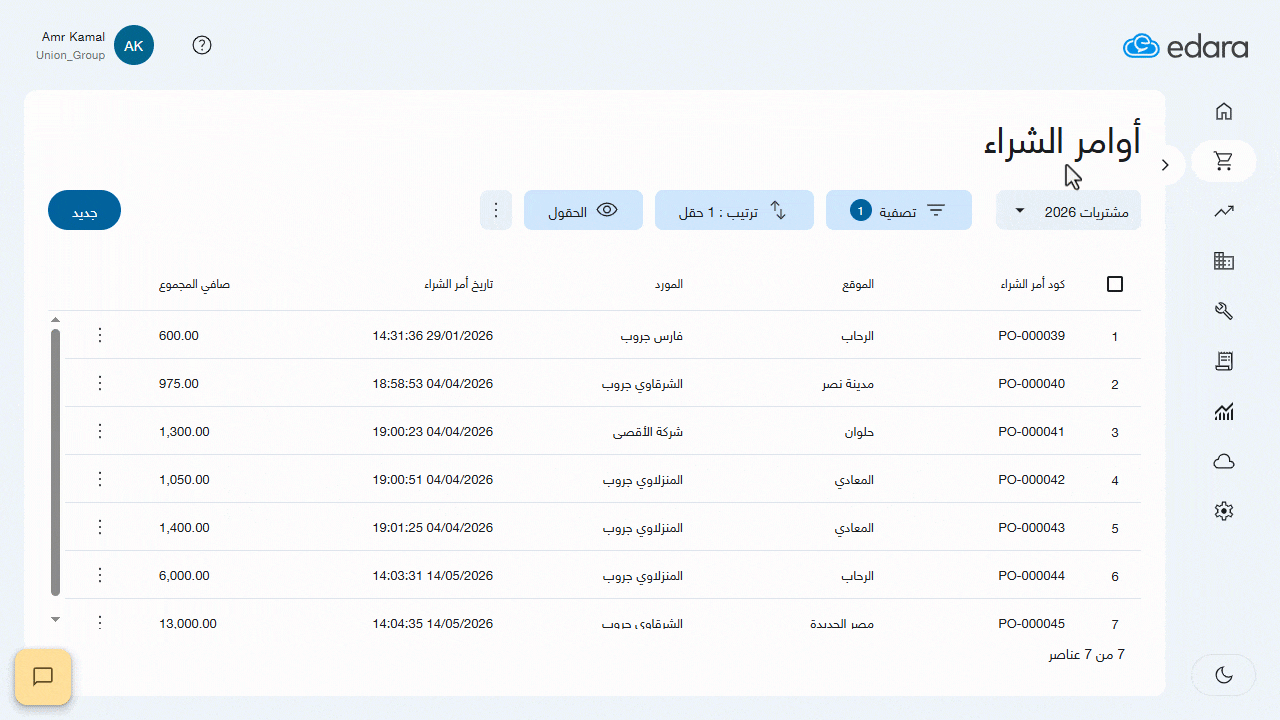Click the scrollbar up arrow
This screenshot has width=1280, height=720.
[55, 320]
